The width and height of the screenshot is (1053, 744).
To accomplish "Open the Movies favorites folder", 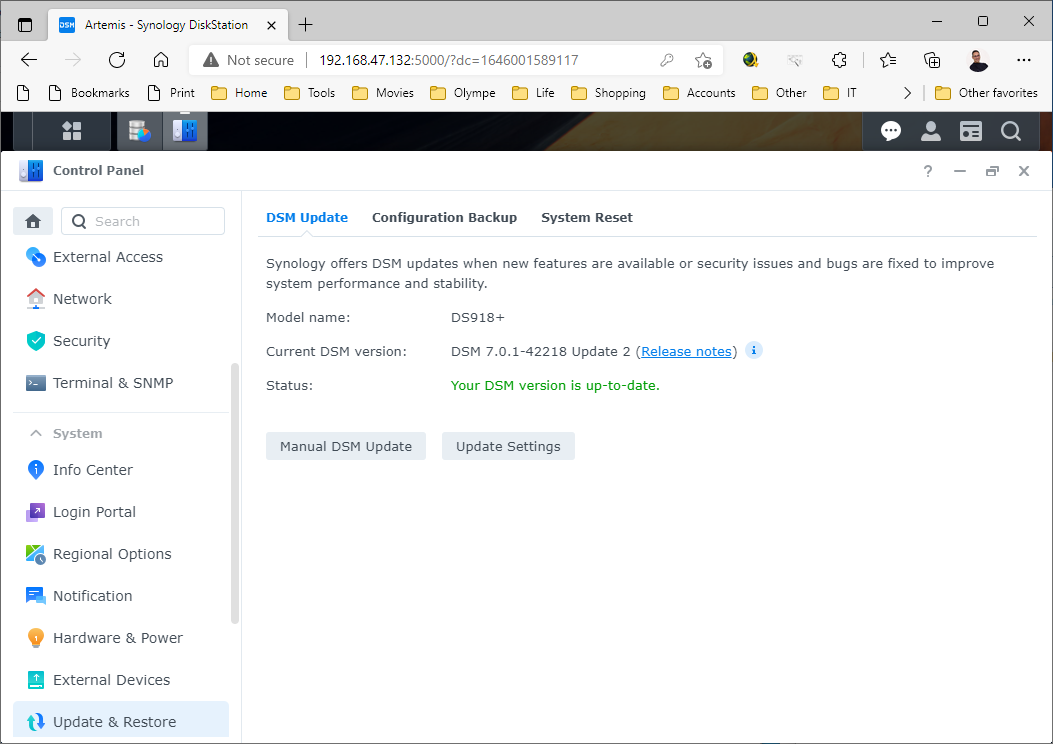I will coord(383,93).
